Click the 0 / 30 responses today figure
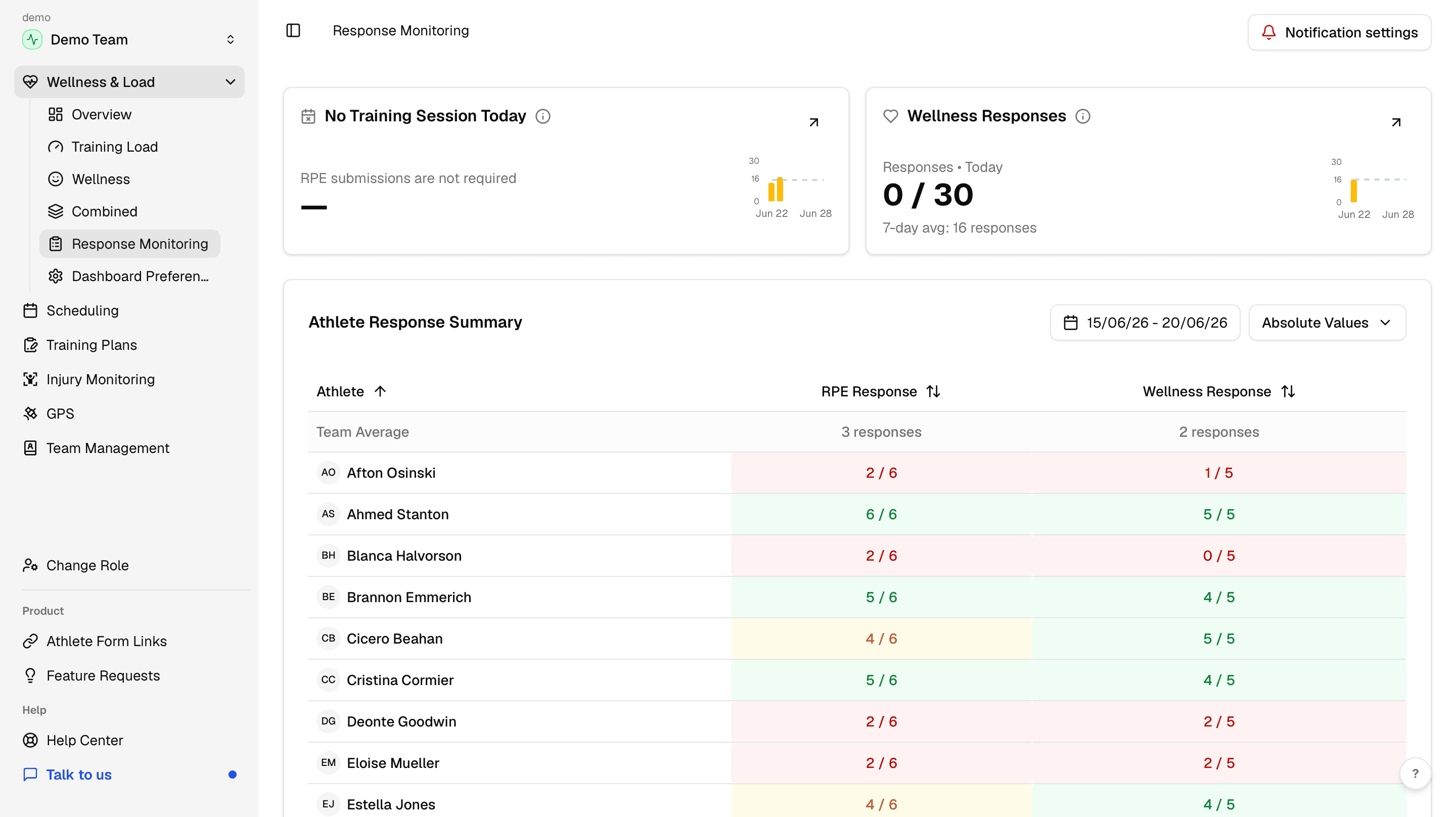The width and height of the screenshot is (1456, 817). coord(928,195)
